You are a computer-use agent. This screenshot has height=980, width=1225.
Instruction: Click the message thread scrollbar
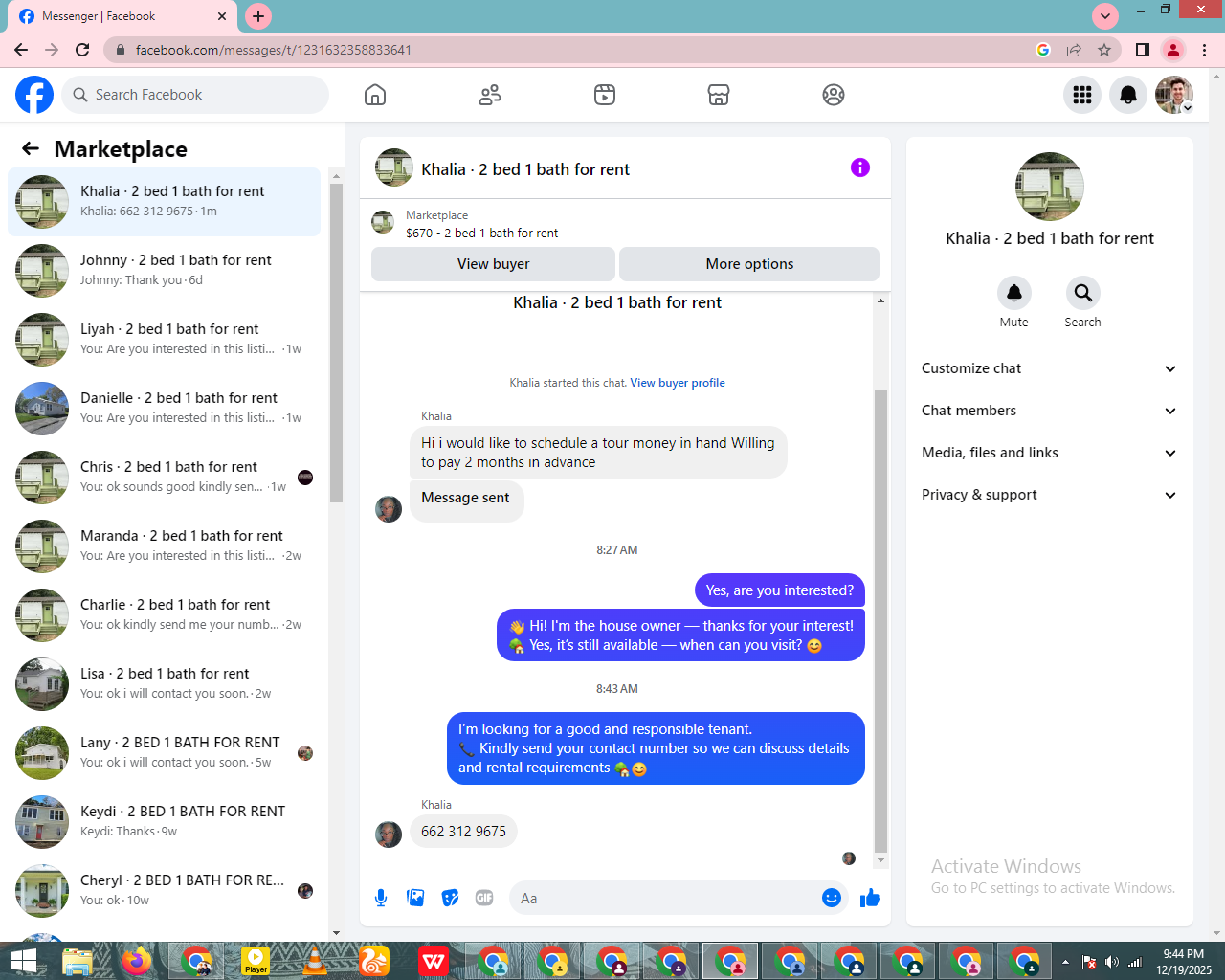880,620
